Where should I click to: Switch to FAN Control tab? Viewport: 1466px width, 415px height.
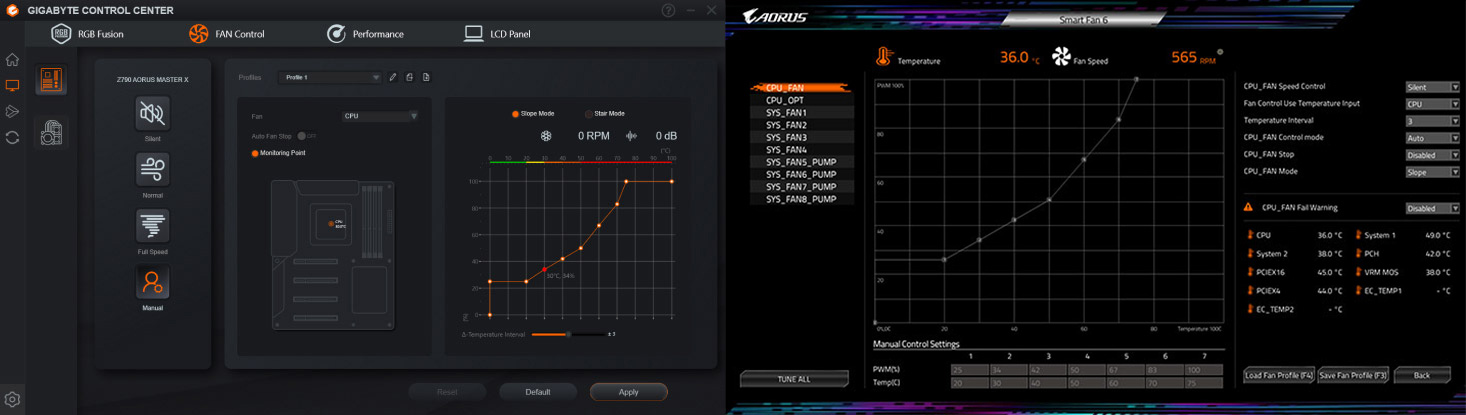(227, 33)
